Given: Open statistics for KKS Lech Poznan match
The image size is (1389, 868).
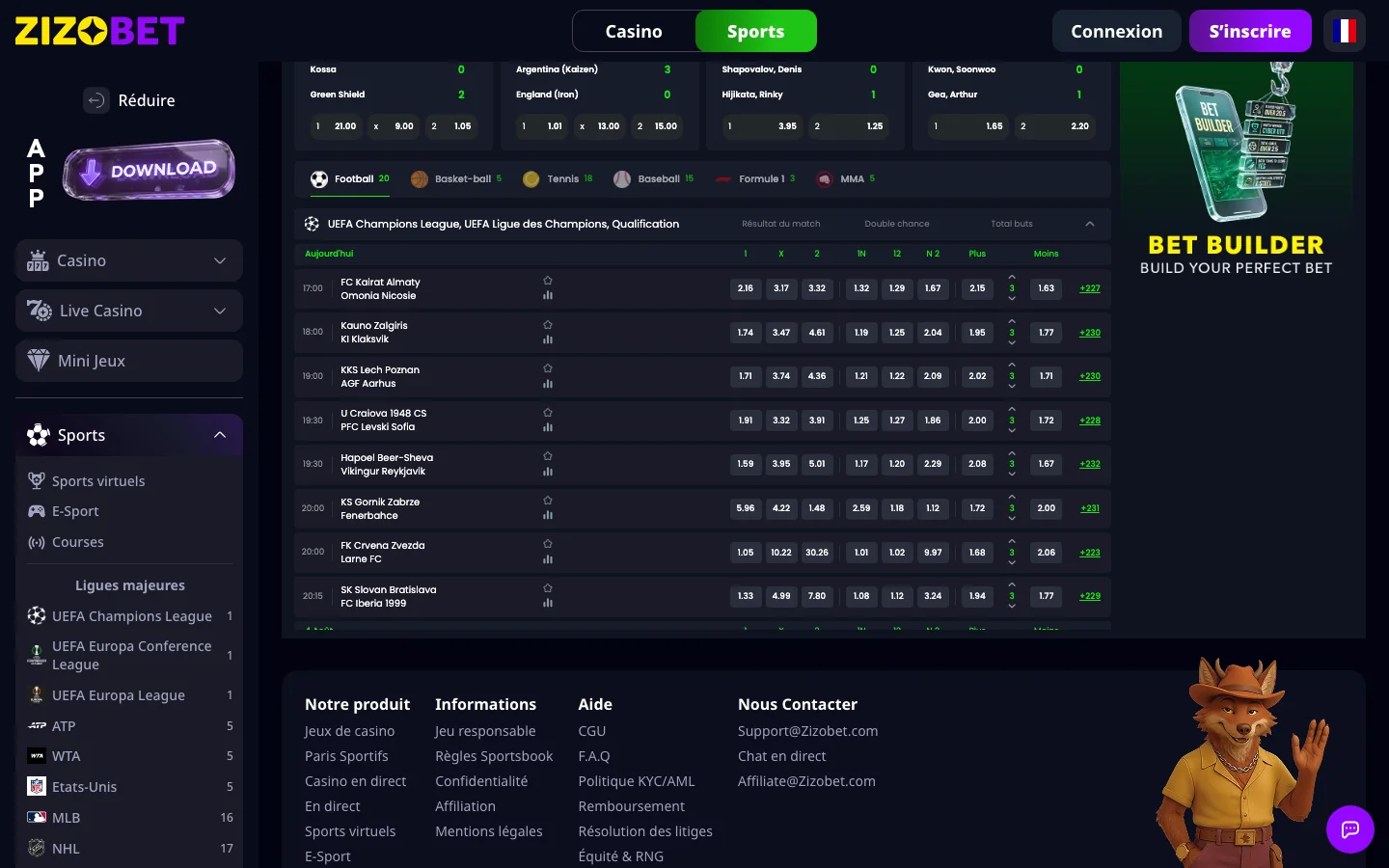Looking at the screenshot, I should 548,384.
